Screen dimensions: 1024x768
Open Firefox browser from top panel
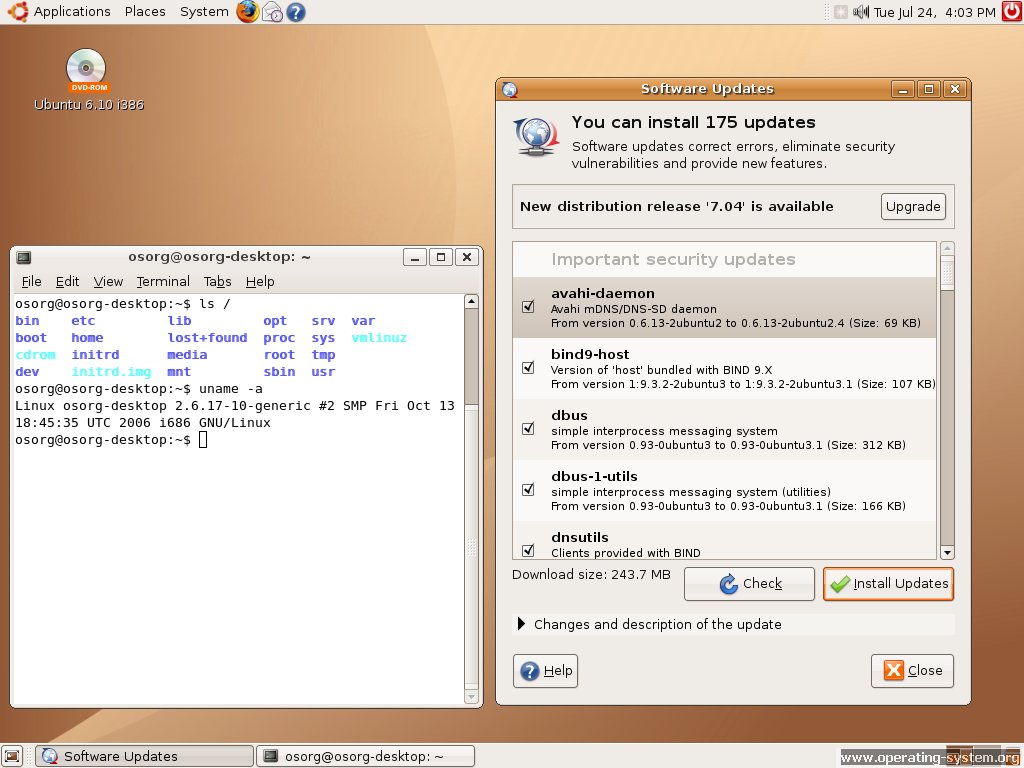pos(248,12)
